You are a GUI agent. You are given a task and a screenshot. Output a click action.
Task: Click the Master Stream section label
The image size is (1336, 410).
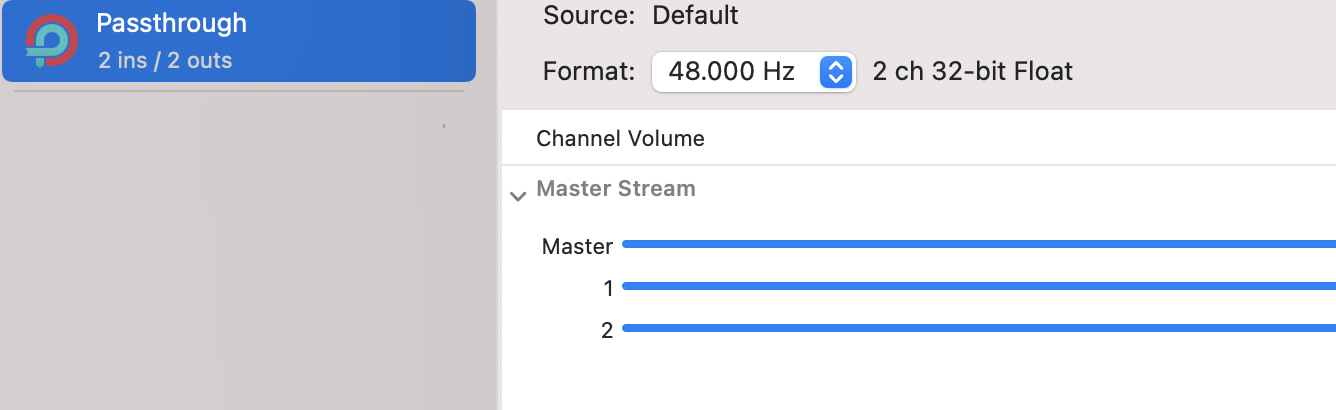tap(616, 188)
